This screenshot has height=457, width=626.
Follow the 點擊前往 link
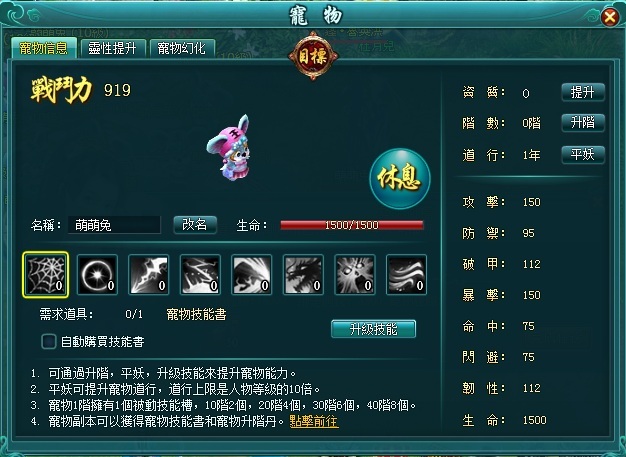(314, 421)
